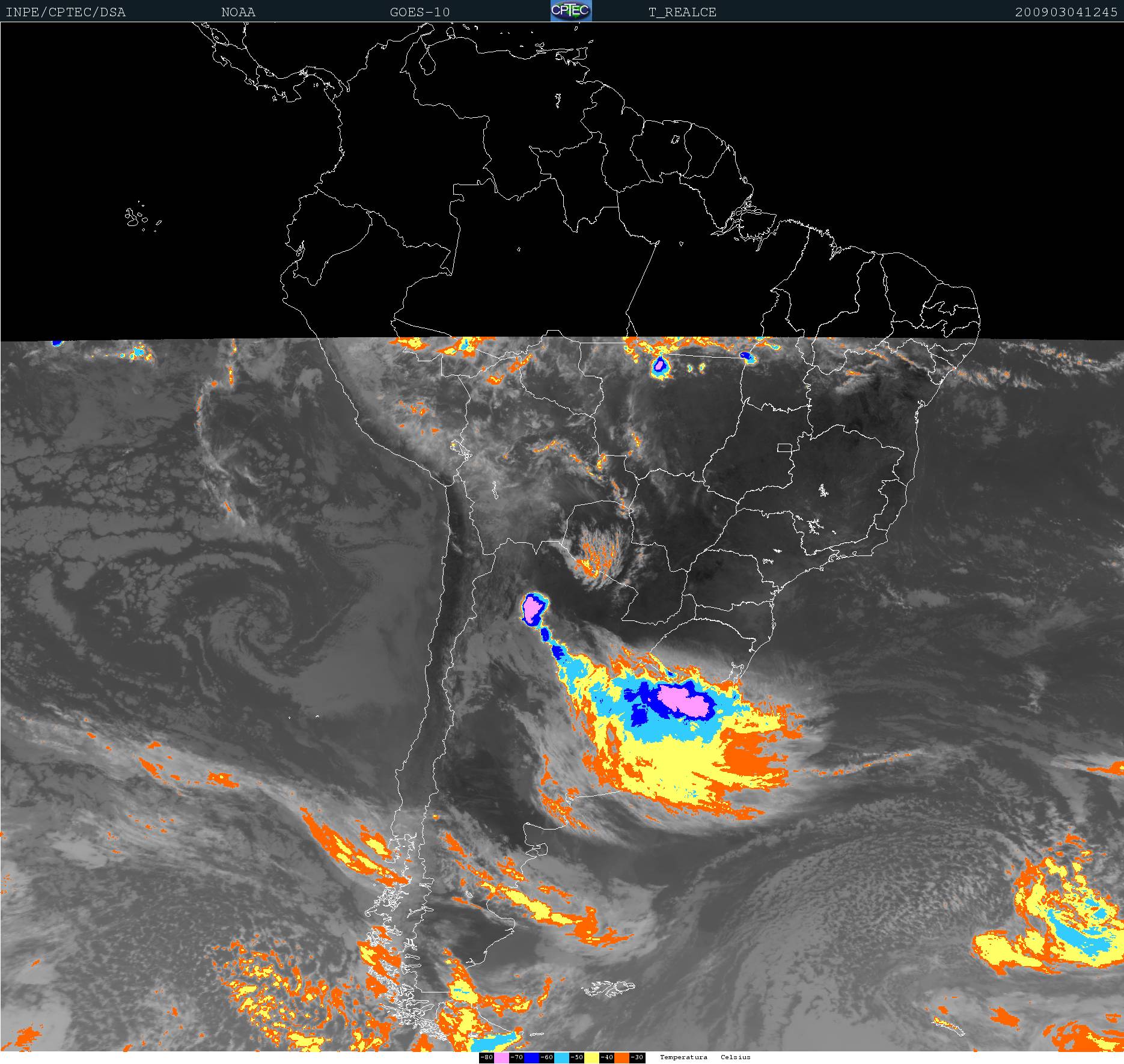Click the T_REALCE product label

click(682, 12)
